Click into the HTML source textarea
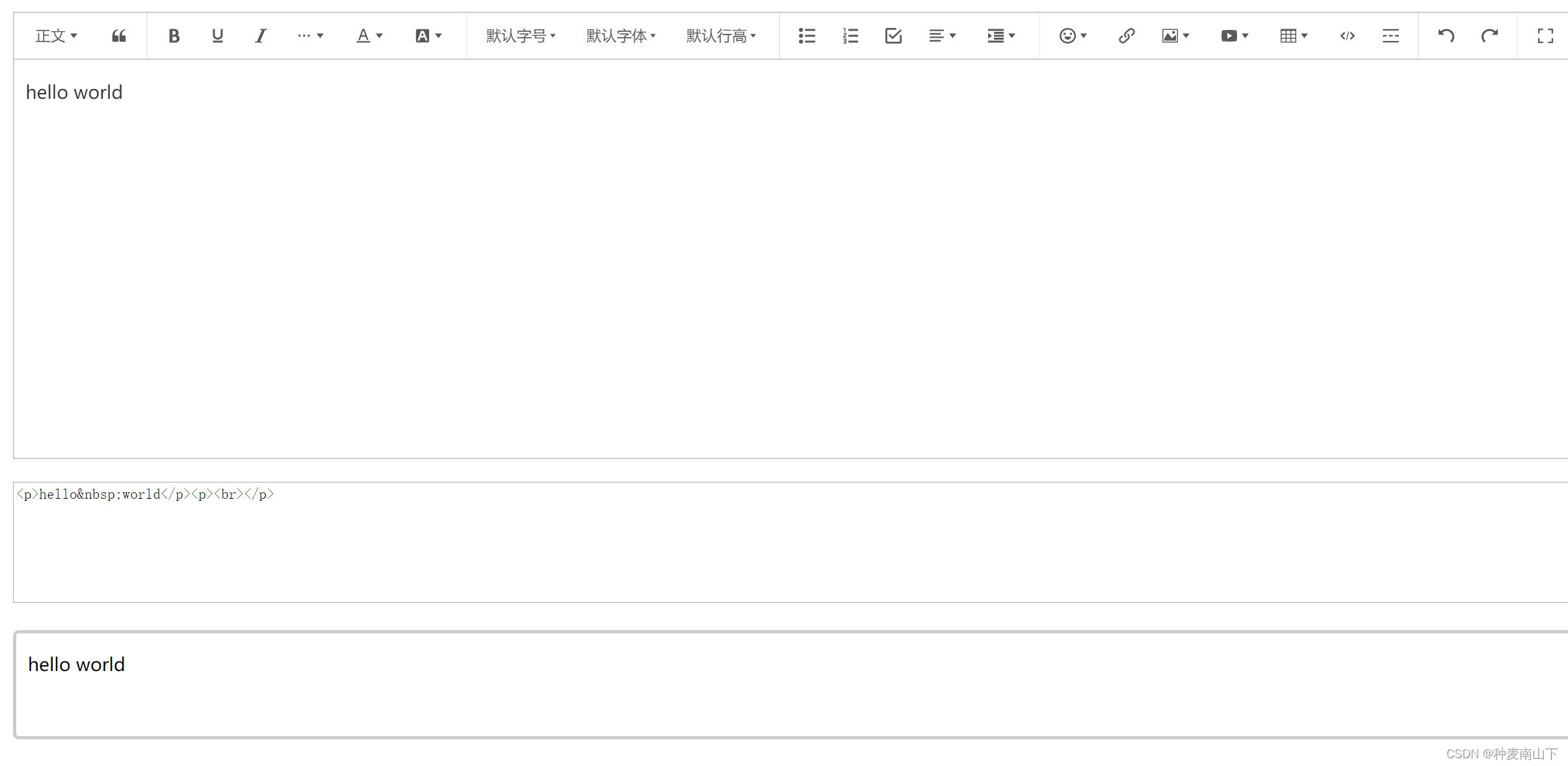Screen dimensions: 1568x766 (x=780, y=546)
